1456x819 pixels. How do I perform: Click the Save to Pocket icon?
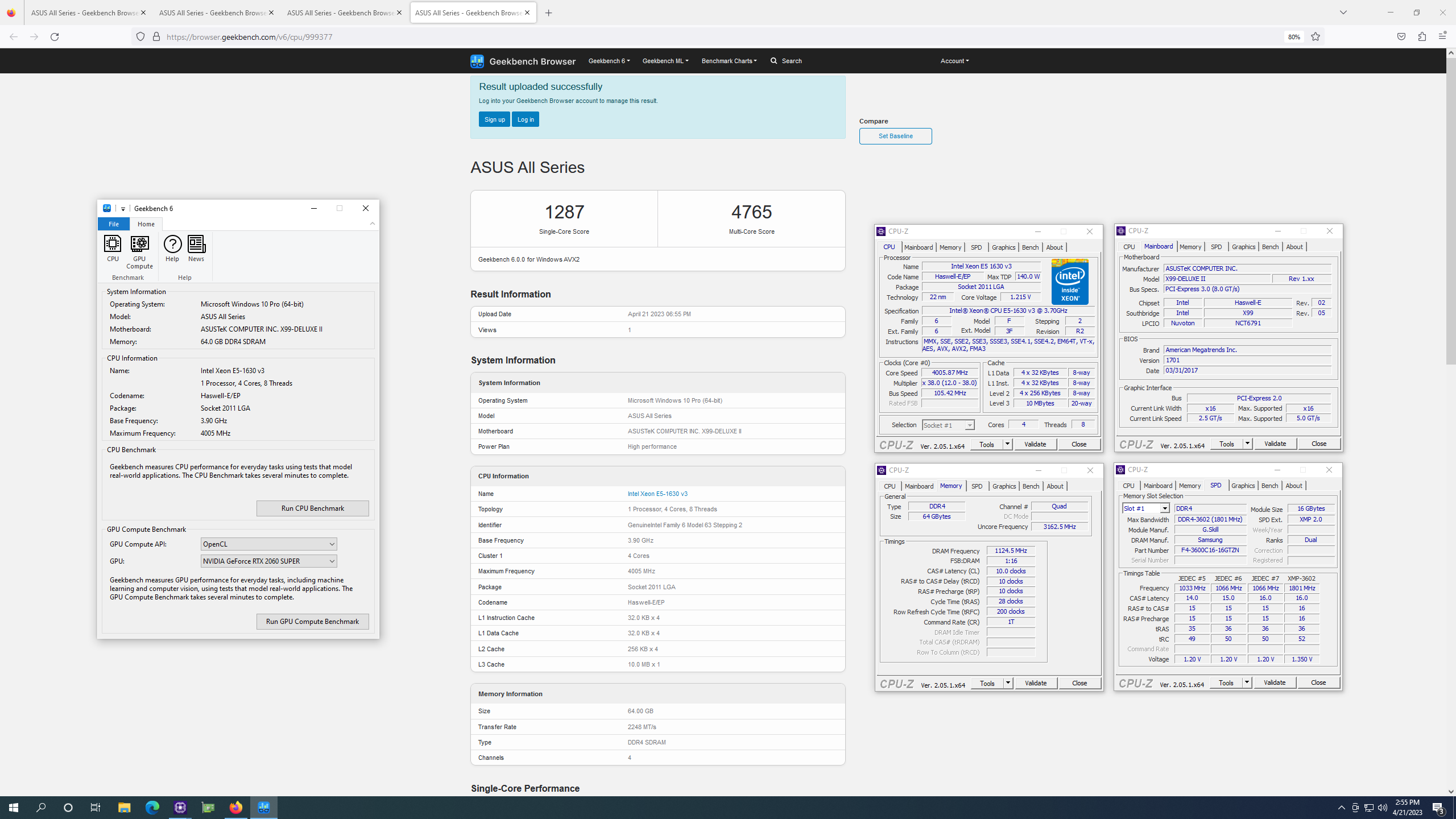(1401, 37)
